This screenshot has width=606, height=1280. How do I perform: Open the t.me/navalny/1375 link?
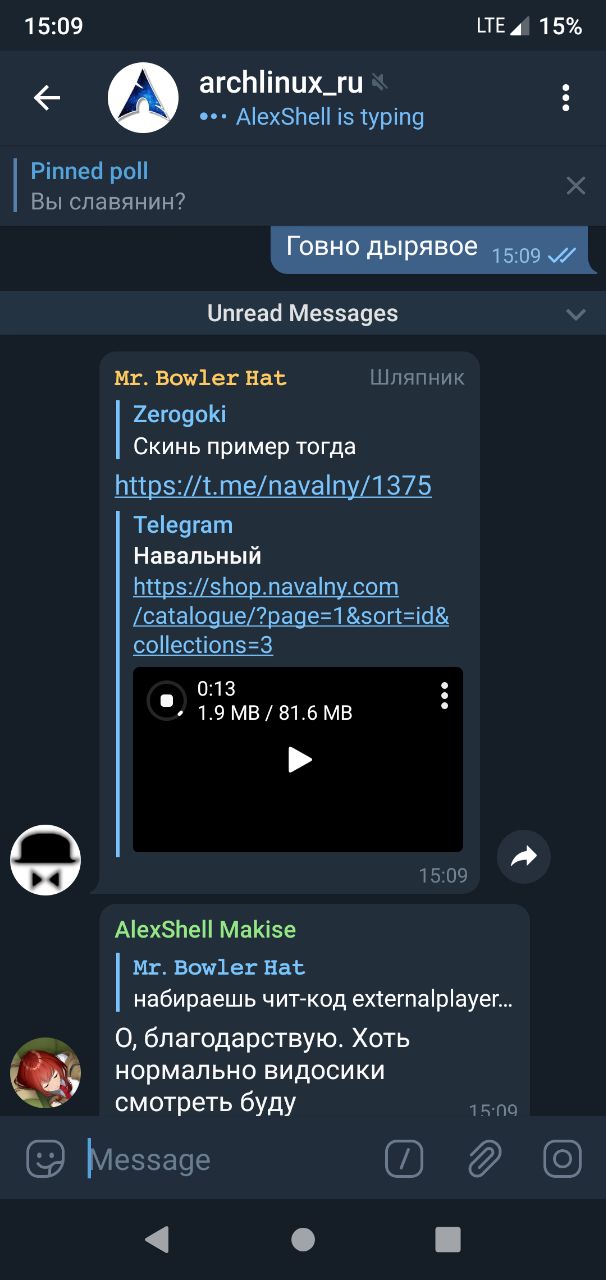click(273, 486)
